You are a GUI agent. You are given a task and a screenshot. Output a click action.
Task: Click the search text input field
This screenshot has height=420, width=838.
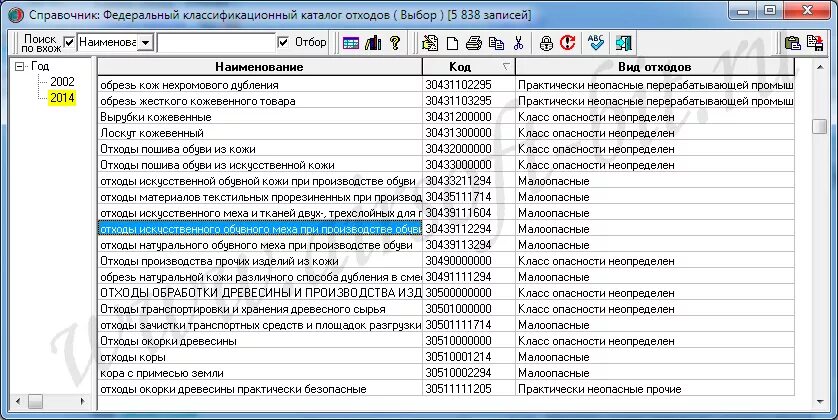click(x=216, y=43)
